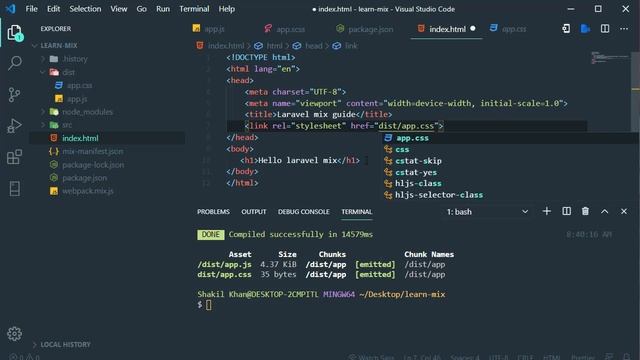Open the Search view in activity bar
Viewport: 640px width, 360px height.
(x=15, y=63)
